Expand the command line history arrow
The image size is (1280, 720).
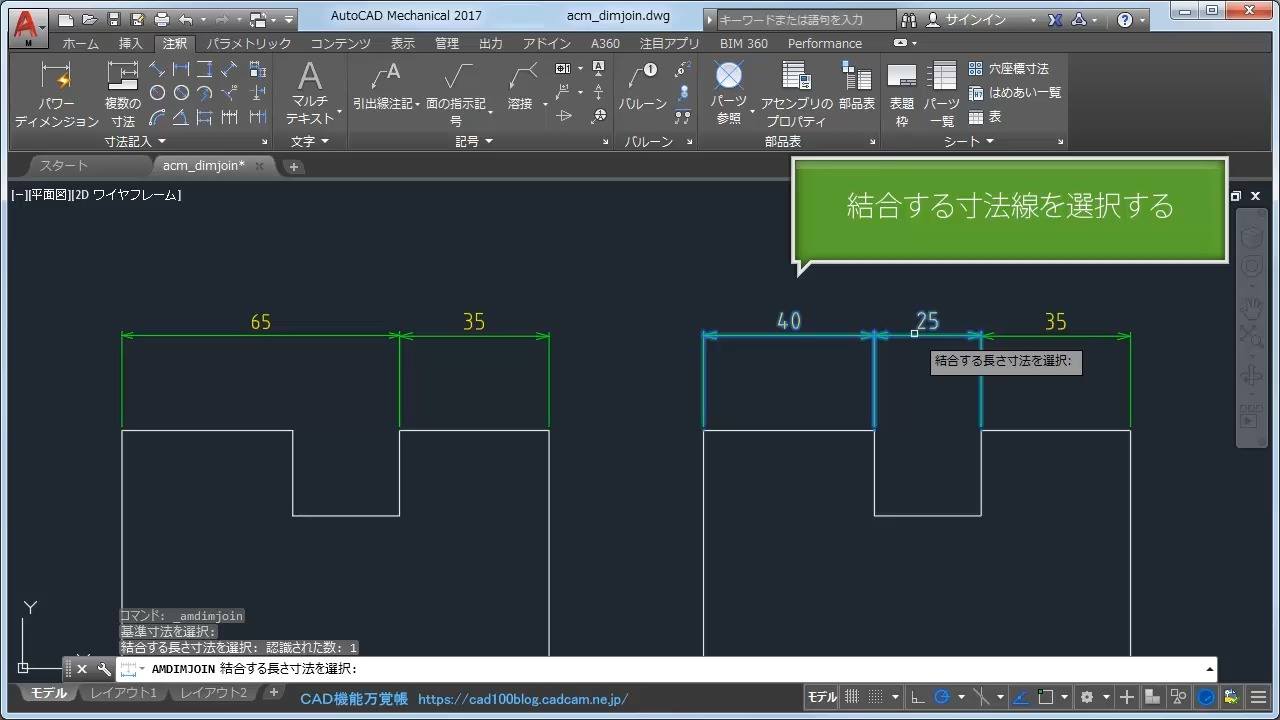point(1210,669)
